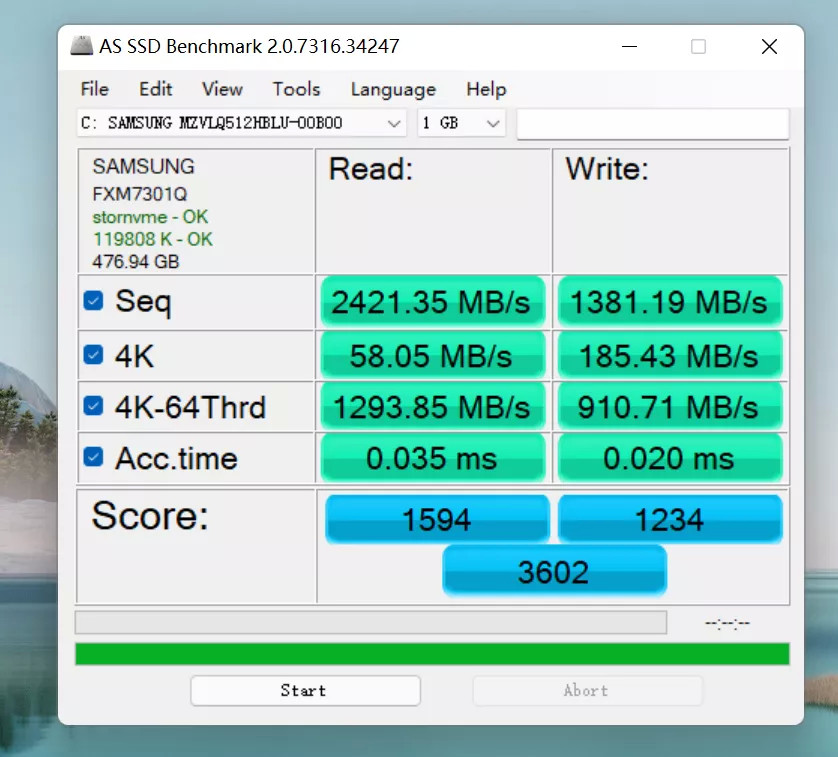Click the write score 1234

pos(670,519)
